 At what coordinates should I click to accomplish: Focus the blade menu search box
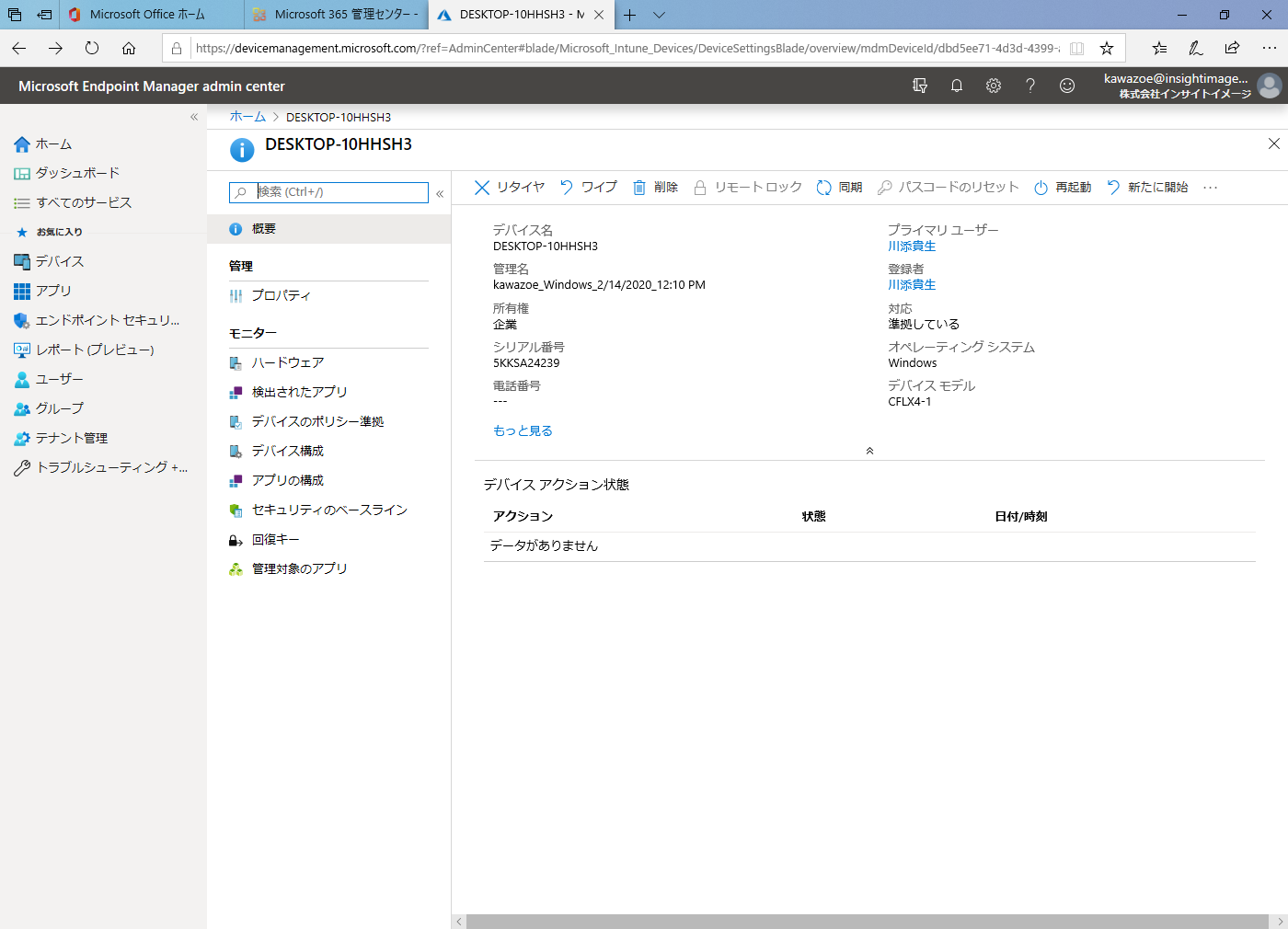(x=328, y=192)
